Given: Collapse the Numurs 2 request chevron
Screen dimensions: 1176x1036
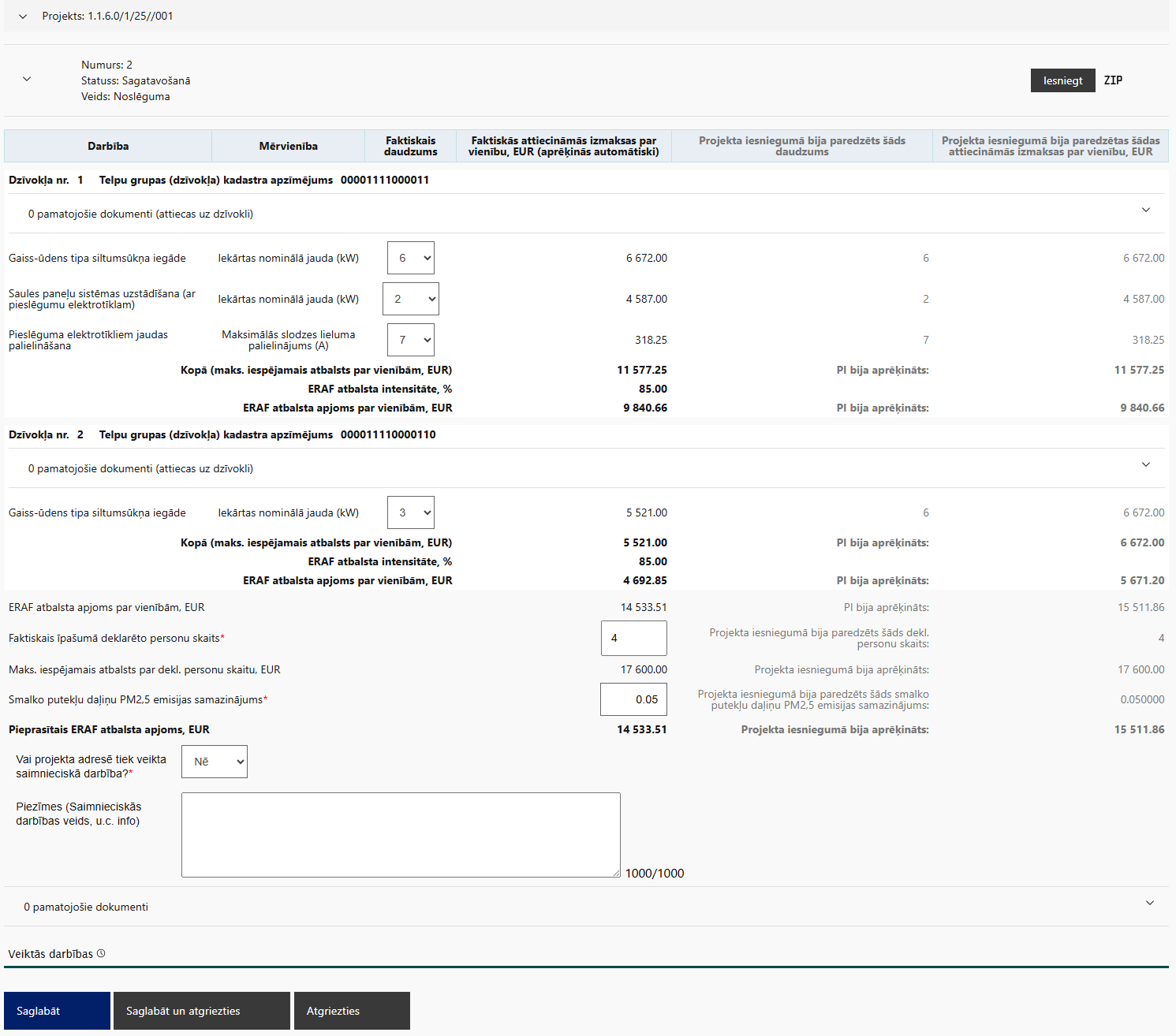Looking at the screenshot, I should (27, 80).
